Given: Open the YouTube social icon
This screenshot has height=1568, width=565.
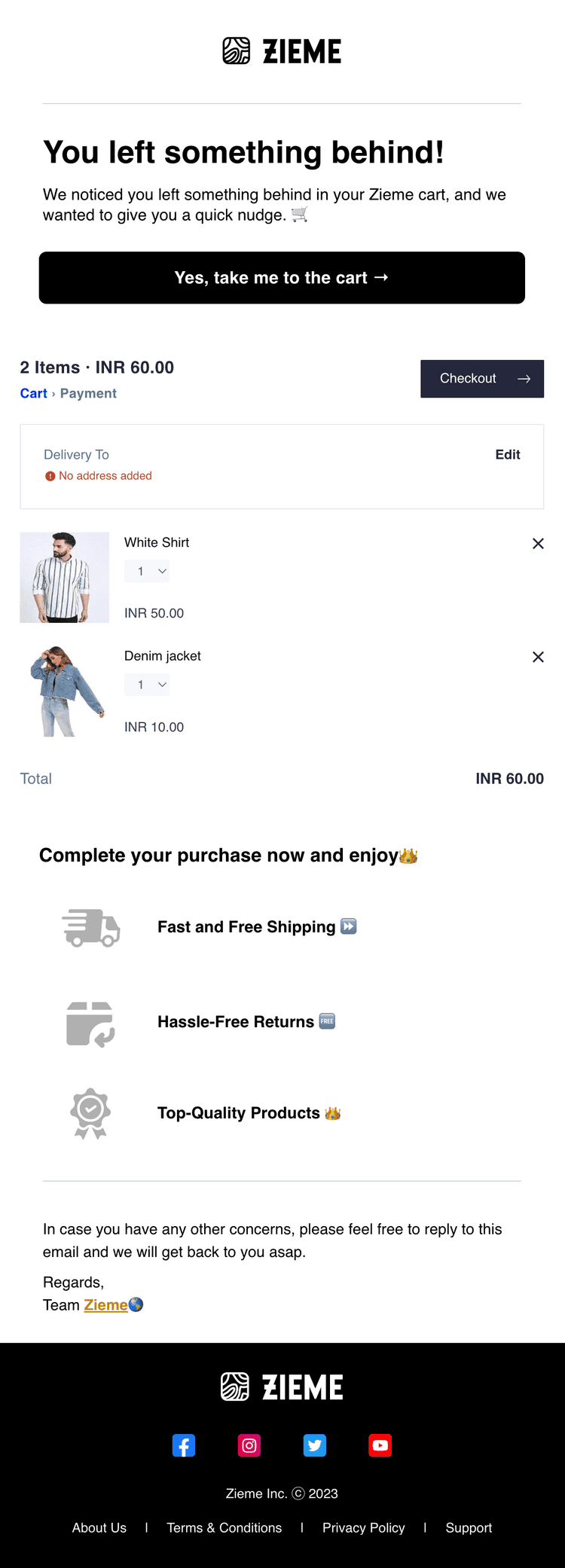Looking at the screenshot, I should [x=380, y=1445].
